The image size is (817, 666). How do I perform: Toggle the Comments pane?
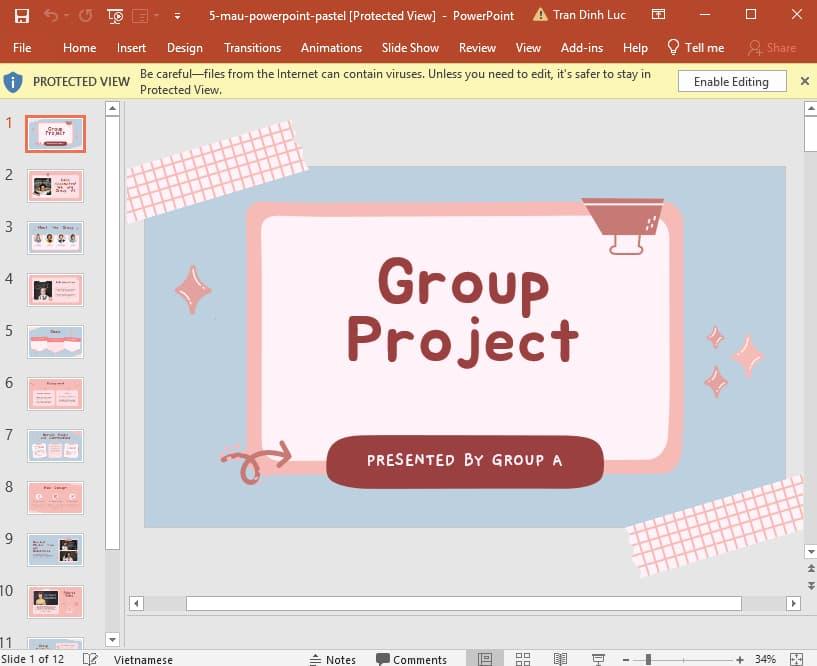click(x=411, y=659)
